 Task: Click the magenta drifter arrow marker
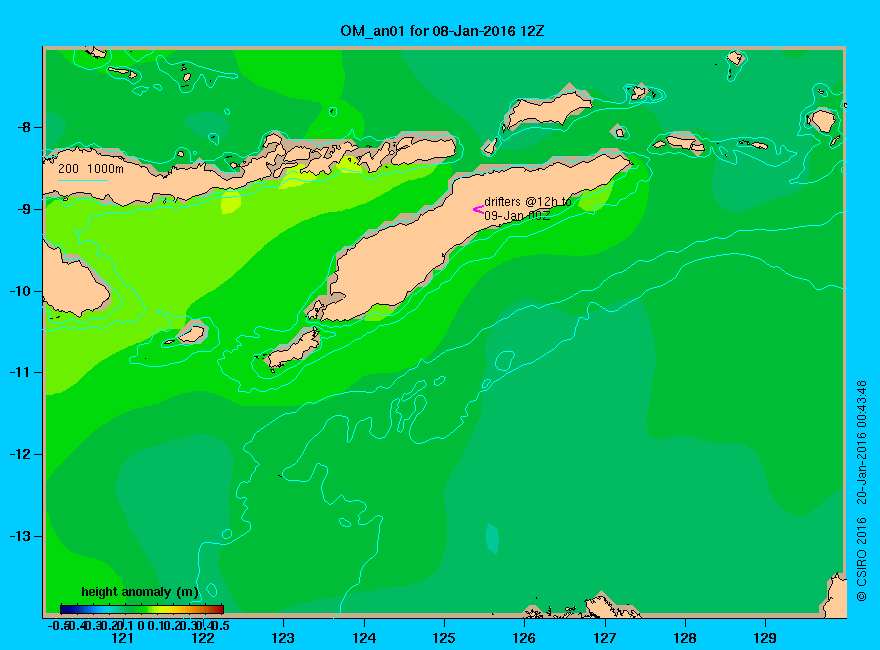(x=478, y=210)
